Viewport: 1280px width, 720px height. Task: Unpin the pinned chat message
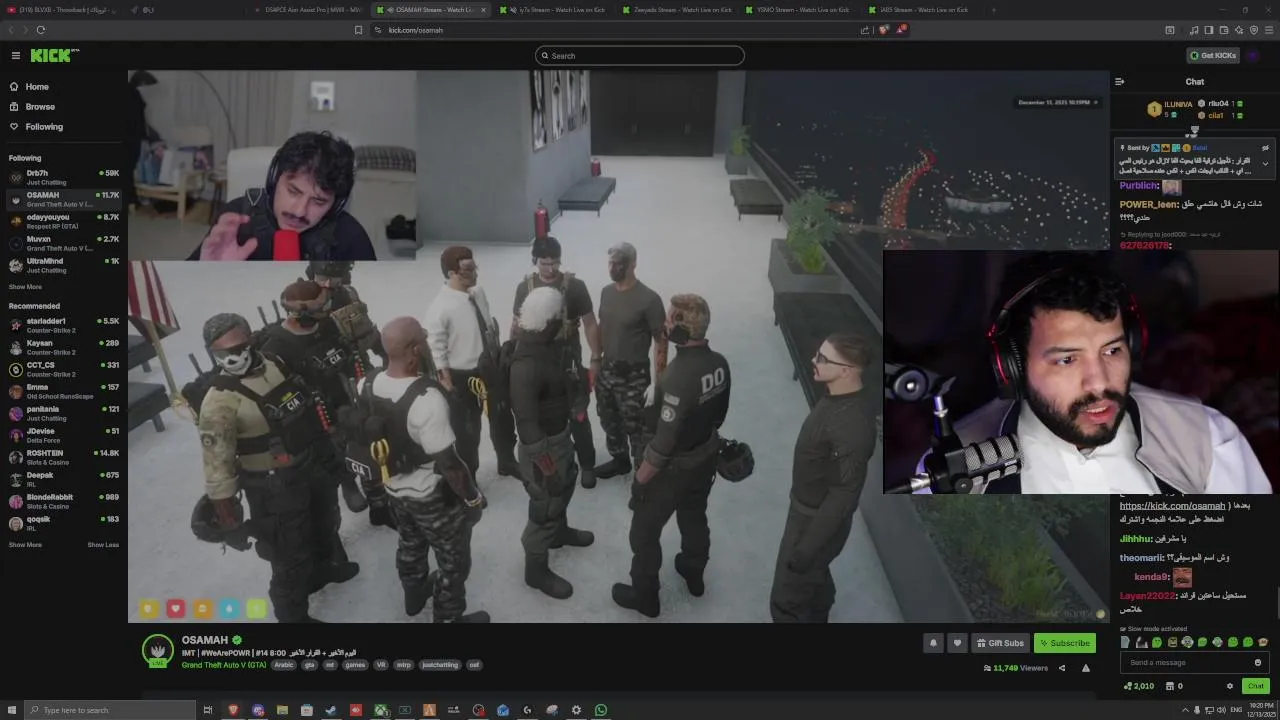tap(1265, 148)
